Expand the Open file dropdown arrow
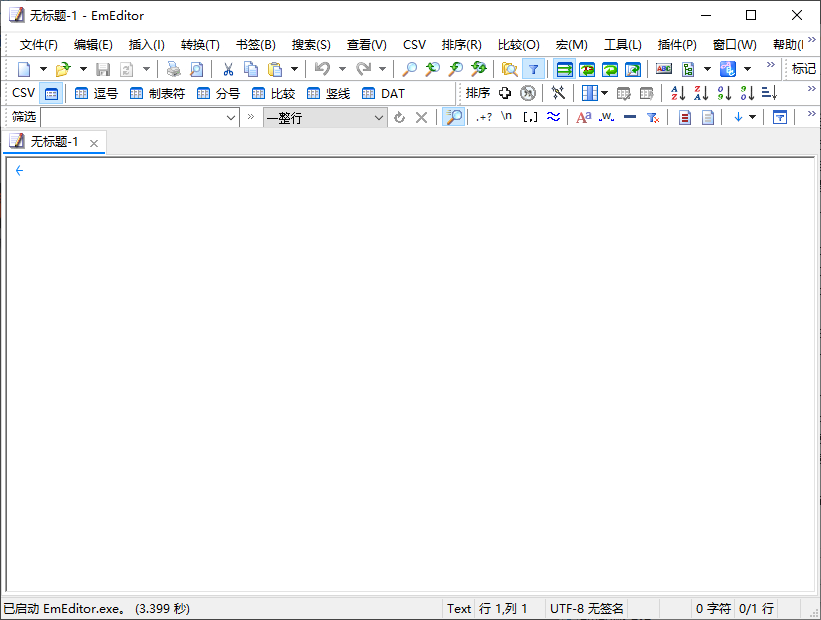This screenshot has height=620, width=821. pos(83,69)
